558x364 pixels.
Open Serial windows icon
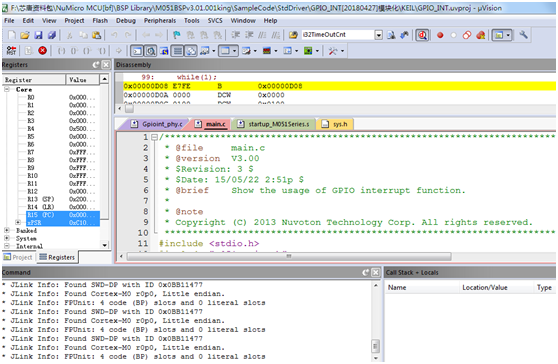tap(245, 51)
